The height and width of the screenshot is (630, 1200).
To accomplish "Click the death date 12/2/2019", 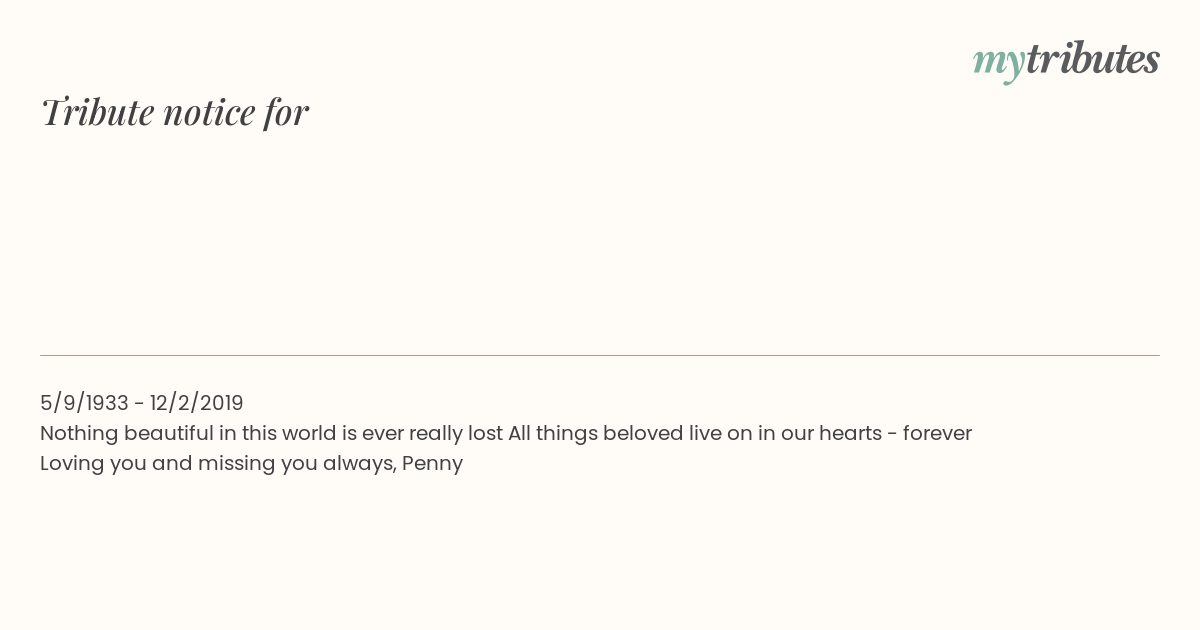I will click(197, 403).
